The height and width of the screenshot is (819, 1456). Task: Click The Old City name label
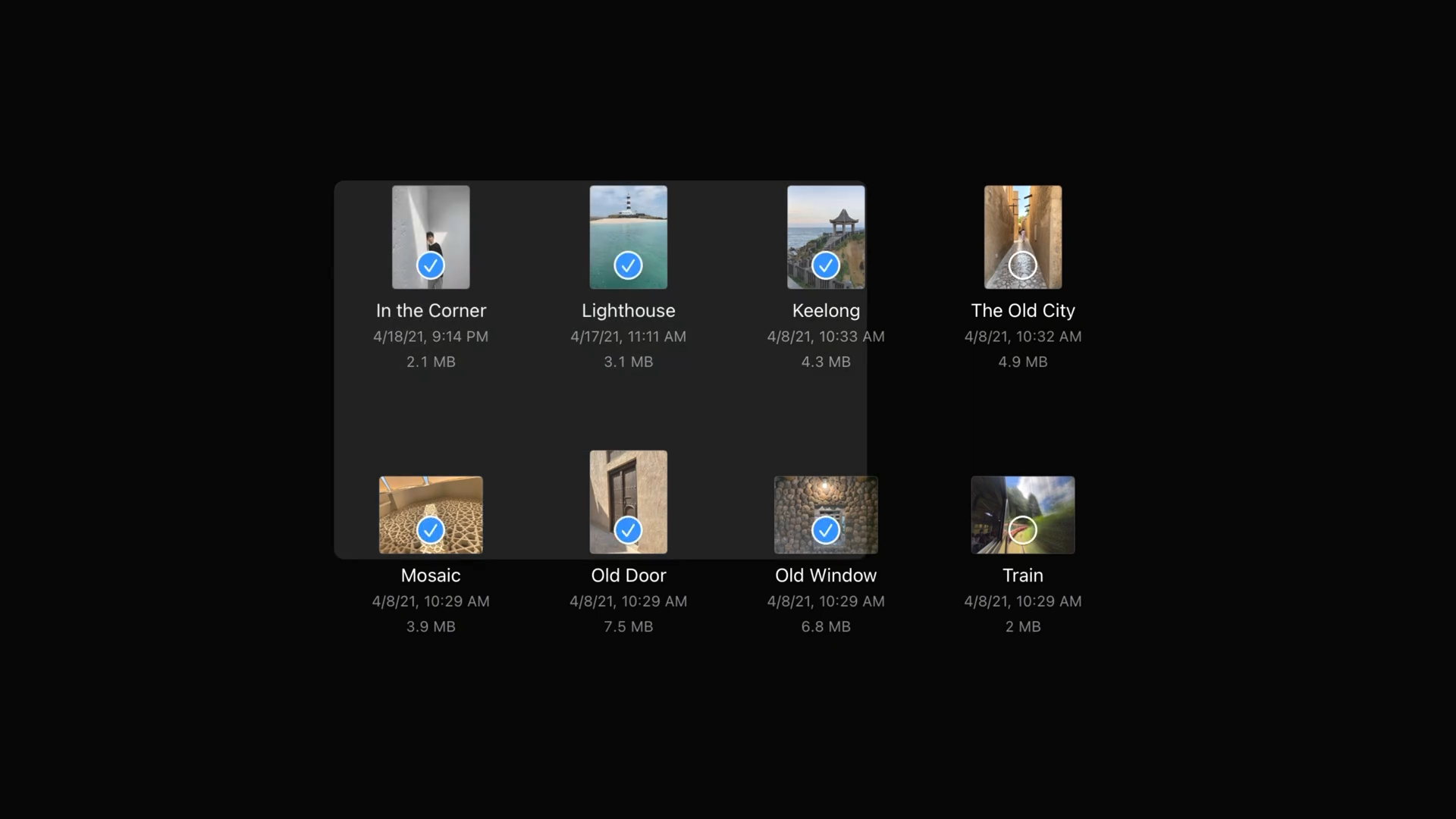coord(1022,311)
